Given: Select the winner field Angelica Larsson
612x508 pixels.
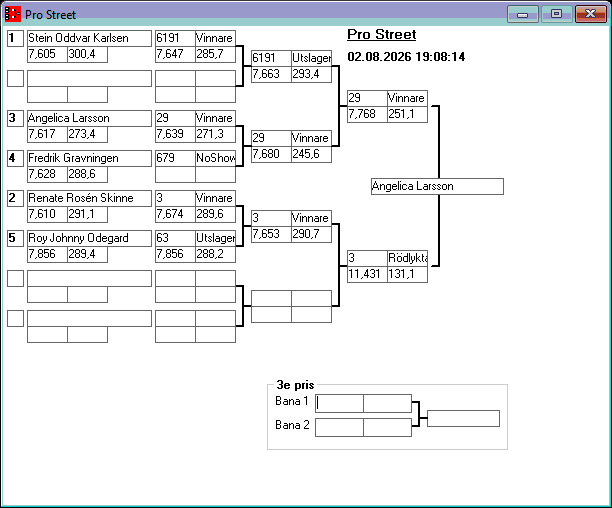Looking at the screenshot, I should coord(437,187).
